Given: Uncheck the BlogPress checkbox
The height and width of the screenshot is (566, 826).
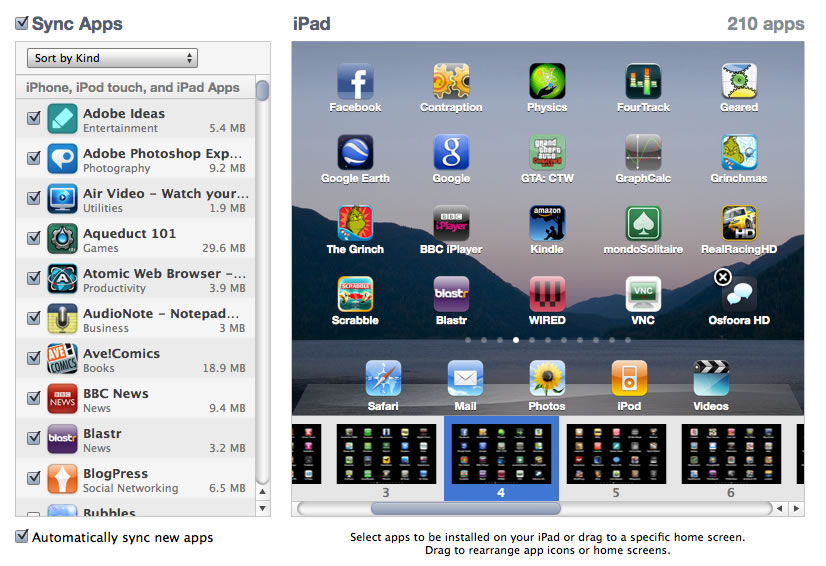Looking at the screenshot, I should (x=34, y=478).
